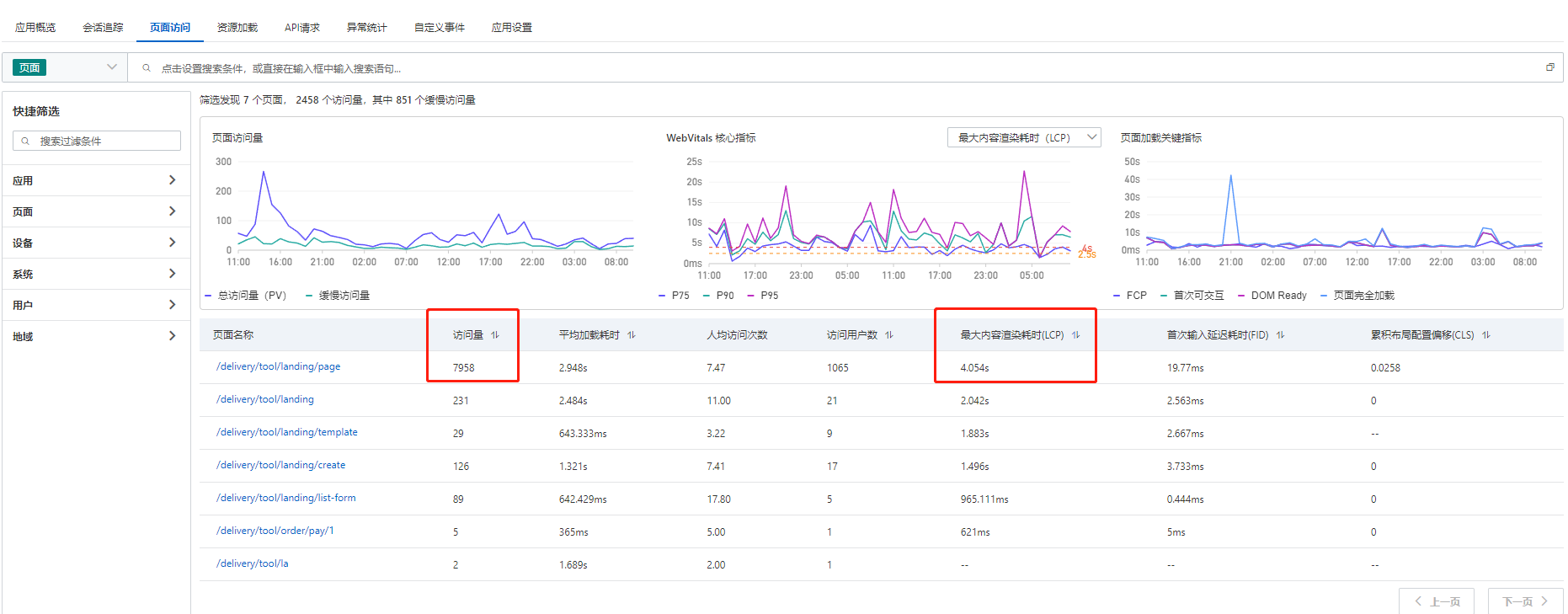The image size is (1568, 614).
Task: Open the /delivery/tool/order/pay/1 link
Action: (x=275, y=531)
